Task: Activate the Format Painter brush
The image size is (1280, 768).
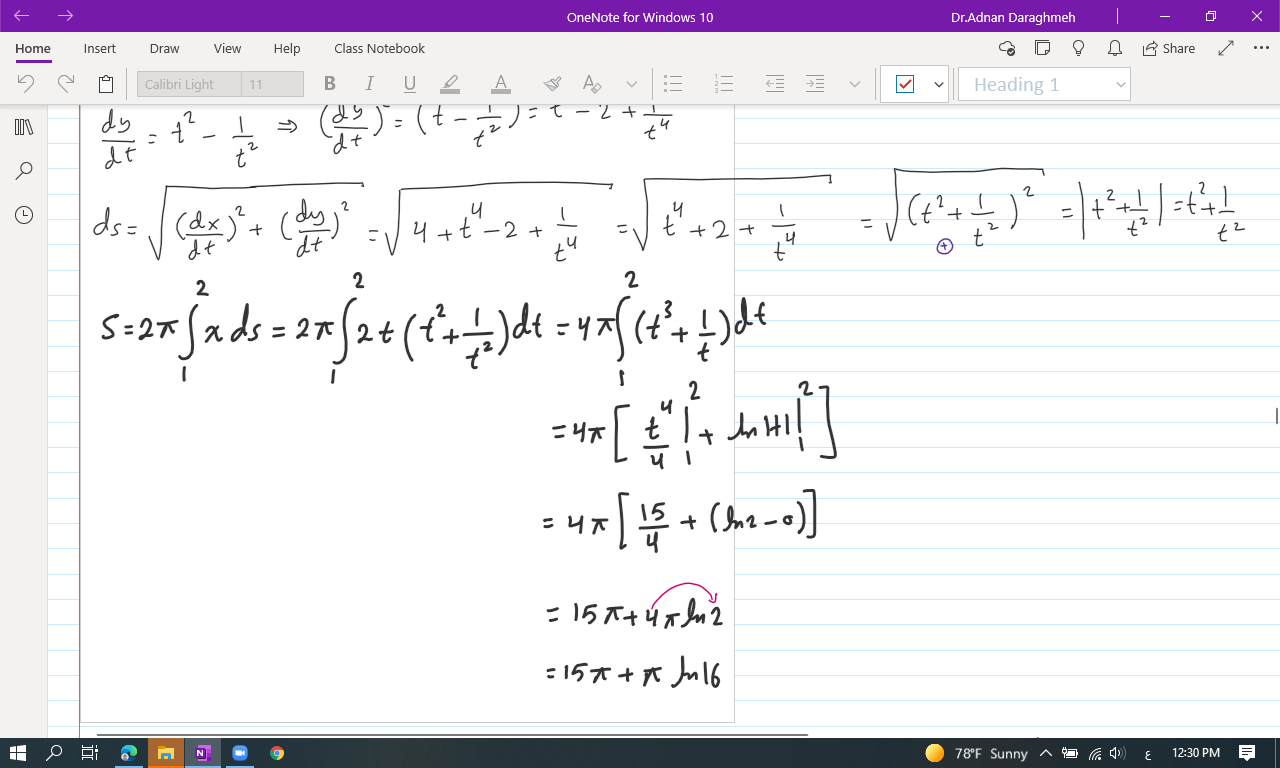Action: point(552,84)
